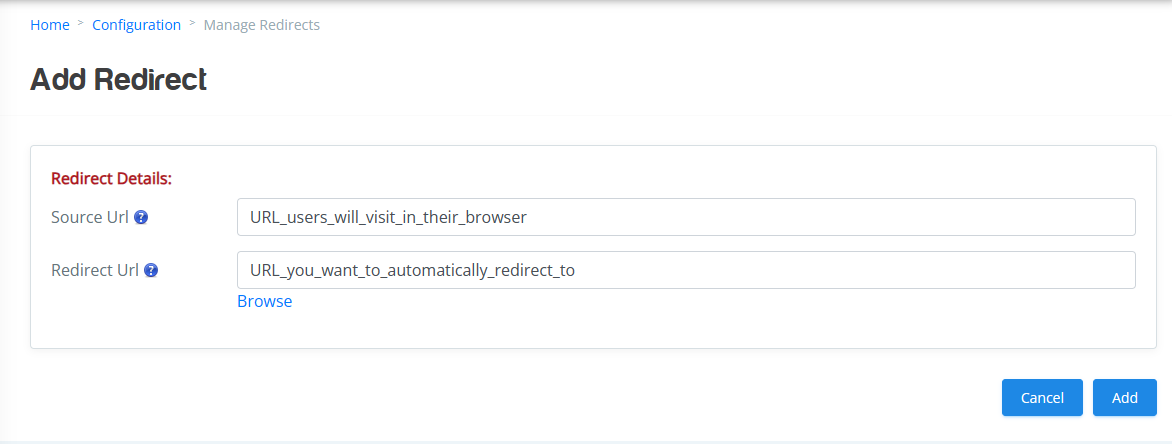Click the separator arrow after Configuration
Screen dimensions: 1172x444
click(x=193, y=23)
